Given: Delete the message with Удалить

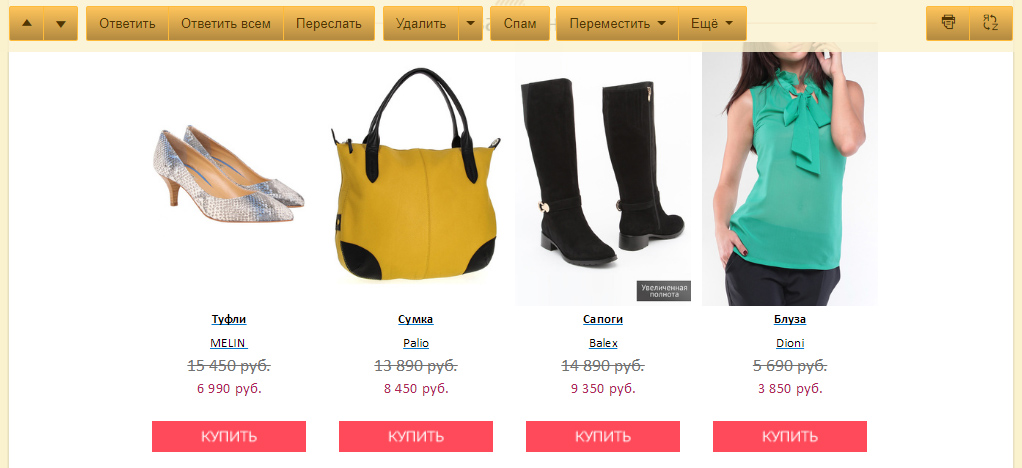Looking at the screenshot, I should pyautogui.click(x=421, y=23).
